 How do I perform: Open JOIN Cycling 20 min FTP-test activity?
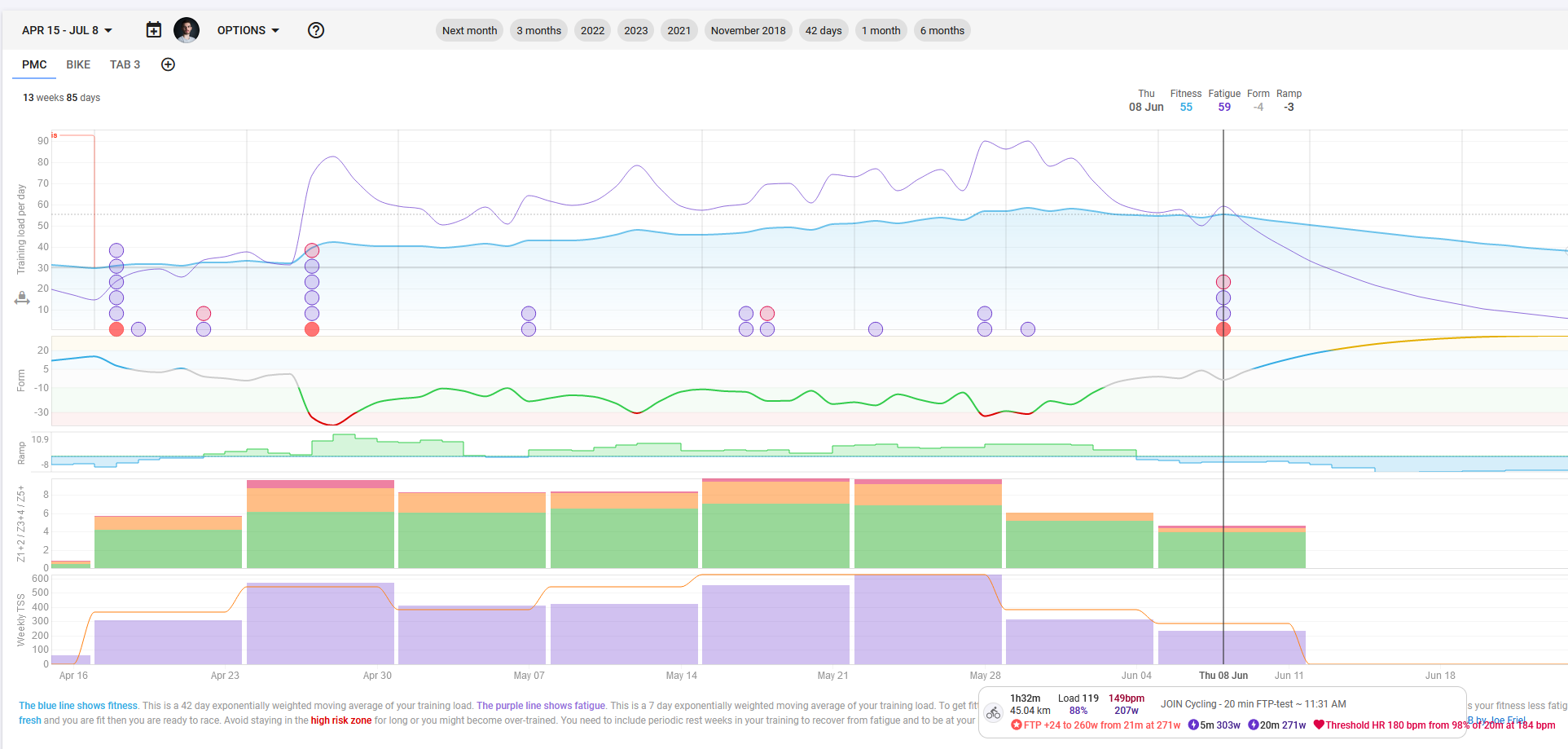(1253, 703)
